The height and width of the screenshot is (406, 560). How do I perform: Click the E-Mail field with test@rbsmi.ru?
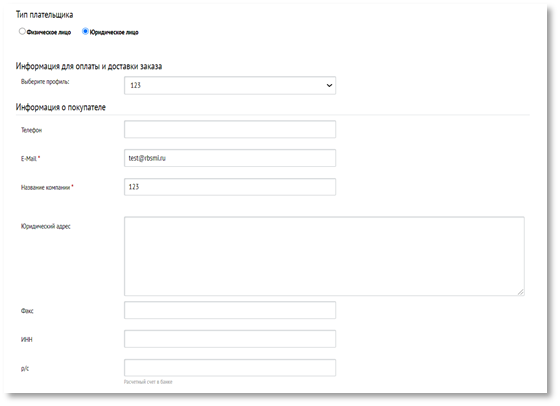click(x=230, y=158)
